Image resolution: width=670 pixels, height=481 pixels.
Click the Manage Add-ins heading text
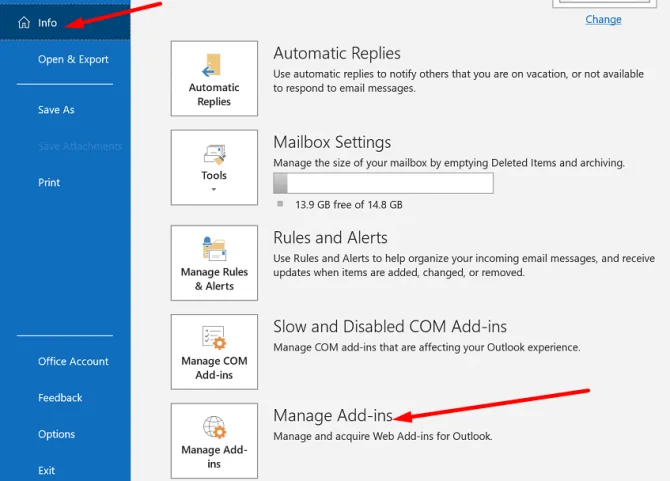(x=333, y=415)
